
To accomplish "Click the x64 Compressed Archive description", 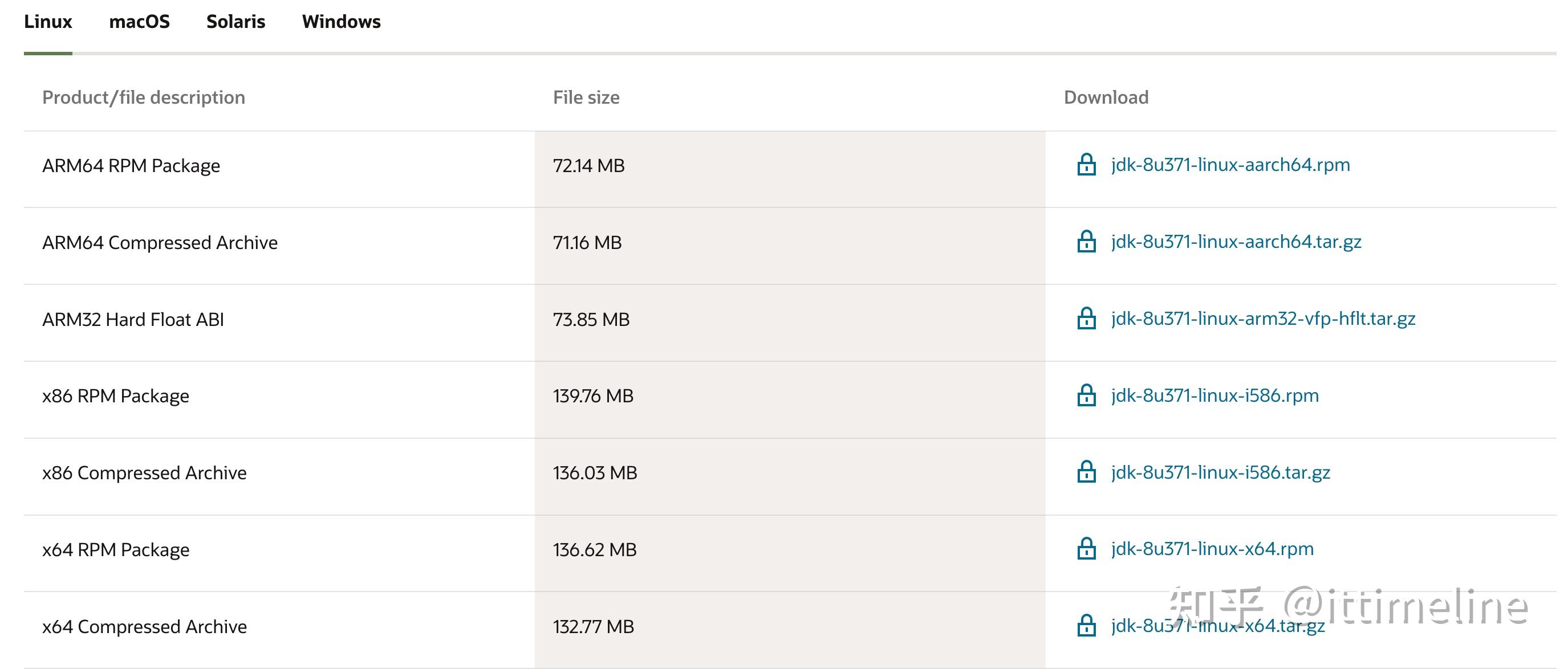I will (x=144, y=626).
